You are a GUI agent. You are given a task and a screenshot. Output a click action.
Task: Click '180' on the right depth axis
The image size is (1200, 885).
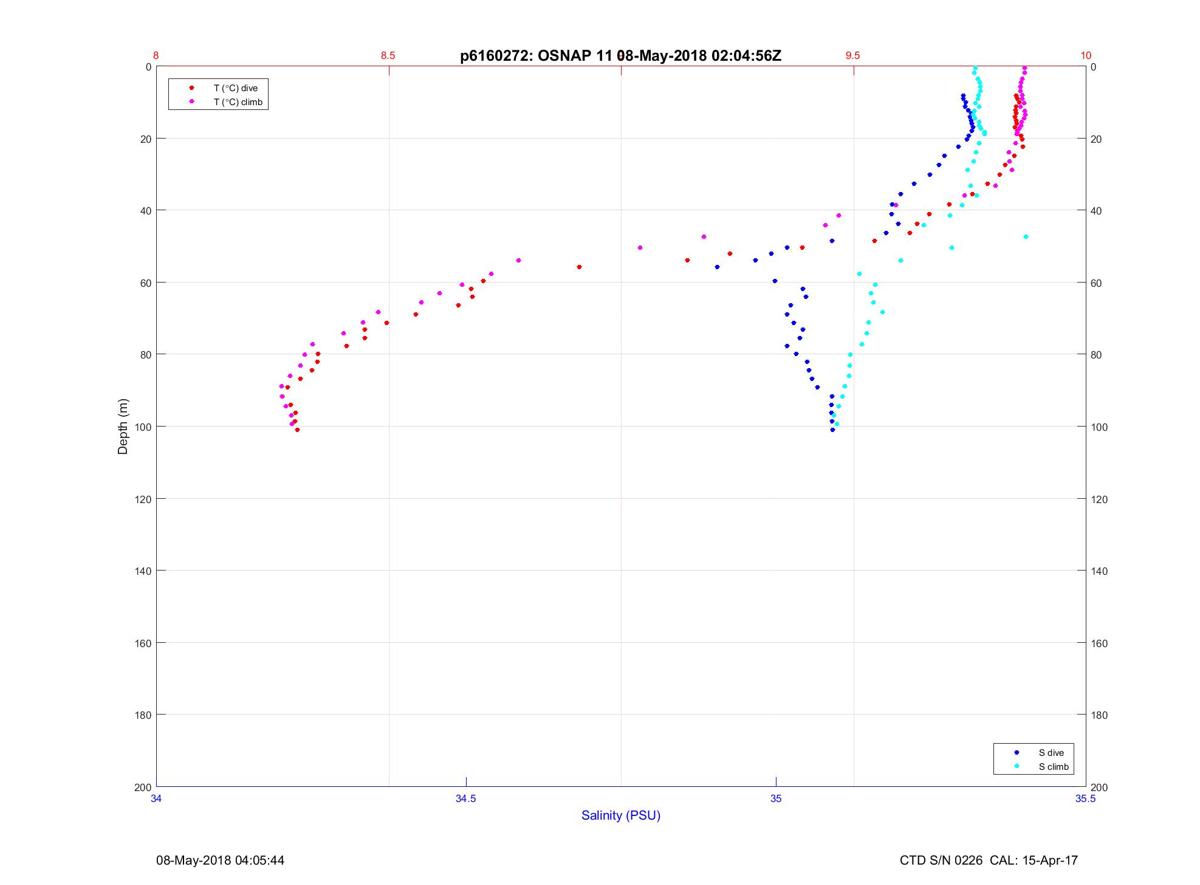pyautogui.click(x=1099, y=715)
